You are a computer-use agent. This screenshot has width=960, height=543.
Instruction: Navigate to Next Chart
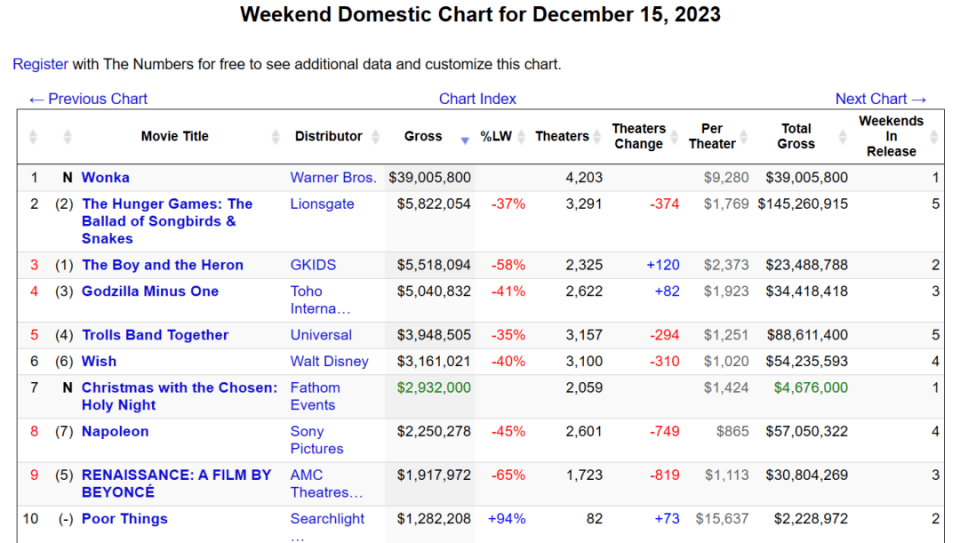881,99
